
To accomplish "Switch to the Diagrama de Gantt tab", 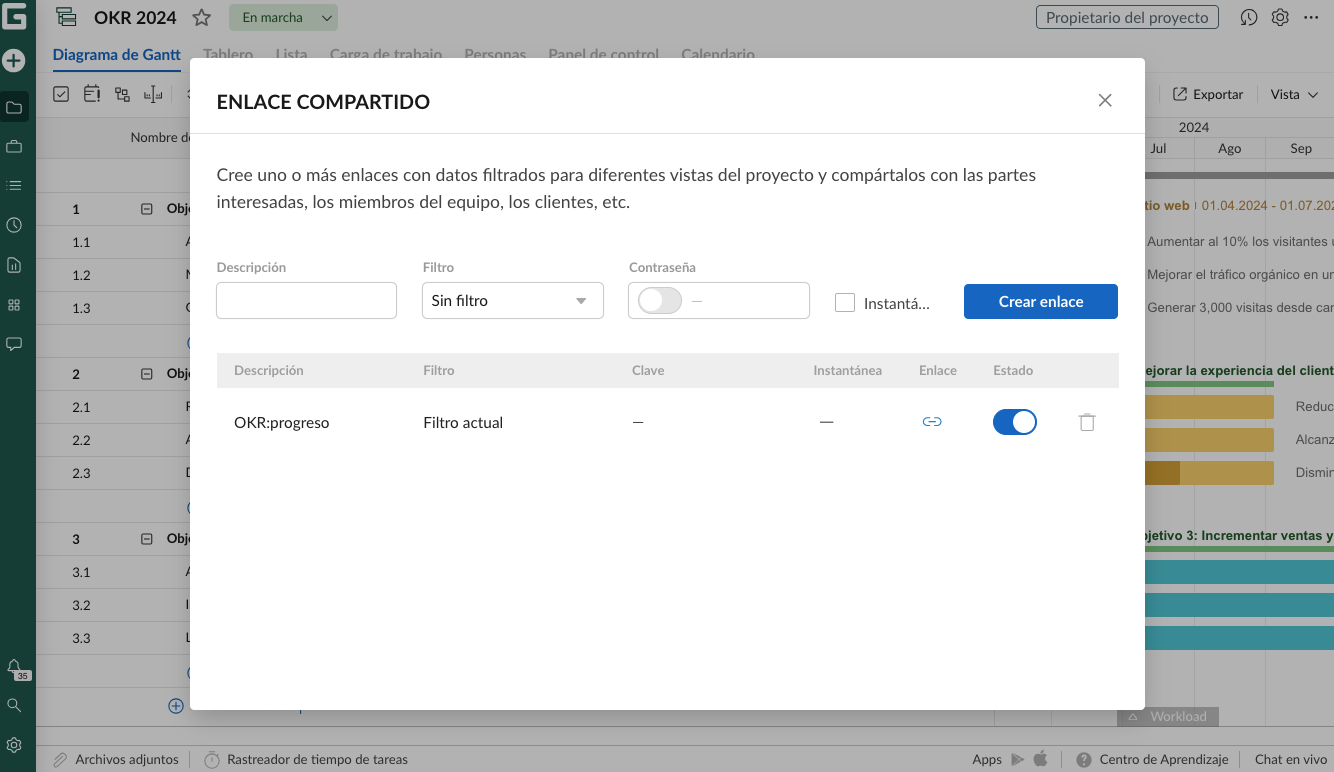I will pos(117,55).
